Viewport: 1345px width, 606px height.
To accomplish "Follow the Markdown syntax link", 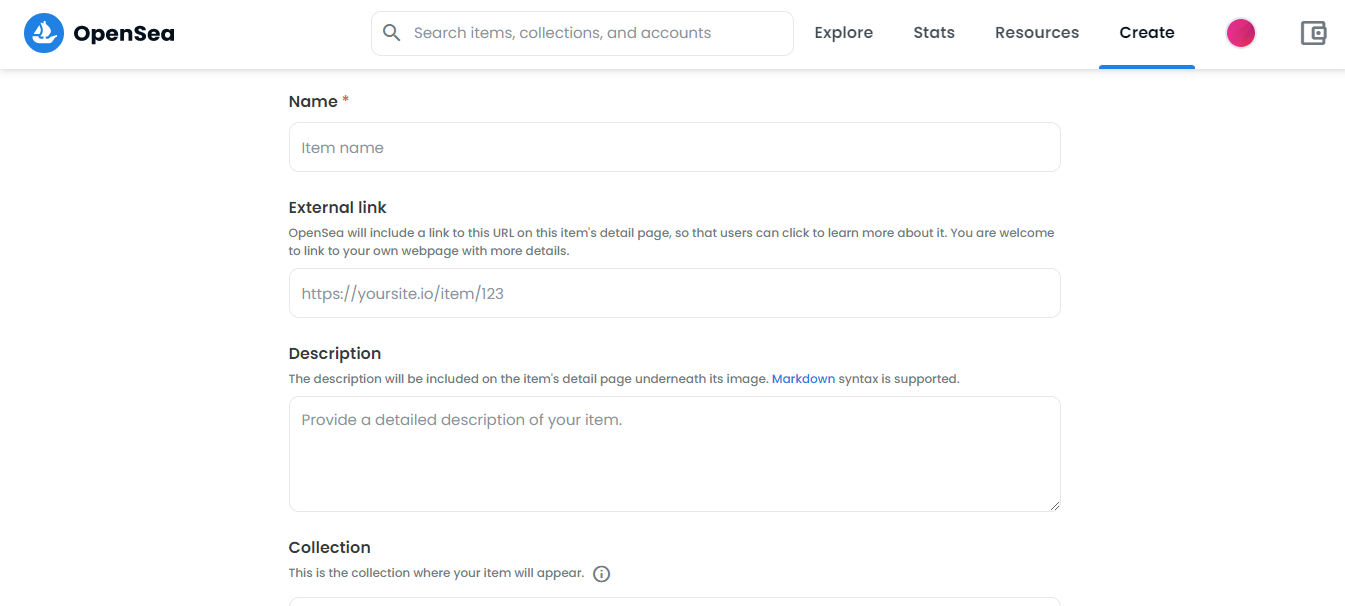I will [803, 379].
